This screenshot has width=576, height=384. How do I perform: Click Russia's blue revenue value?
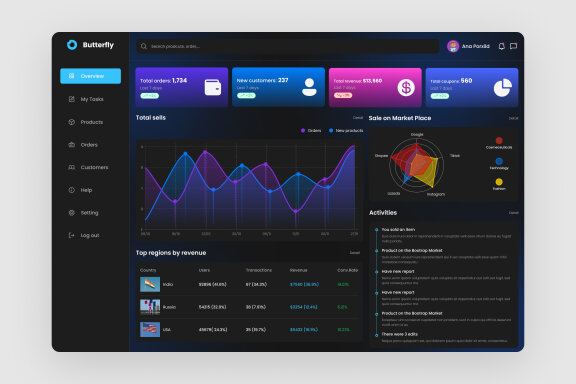303,307
